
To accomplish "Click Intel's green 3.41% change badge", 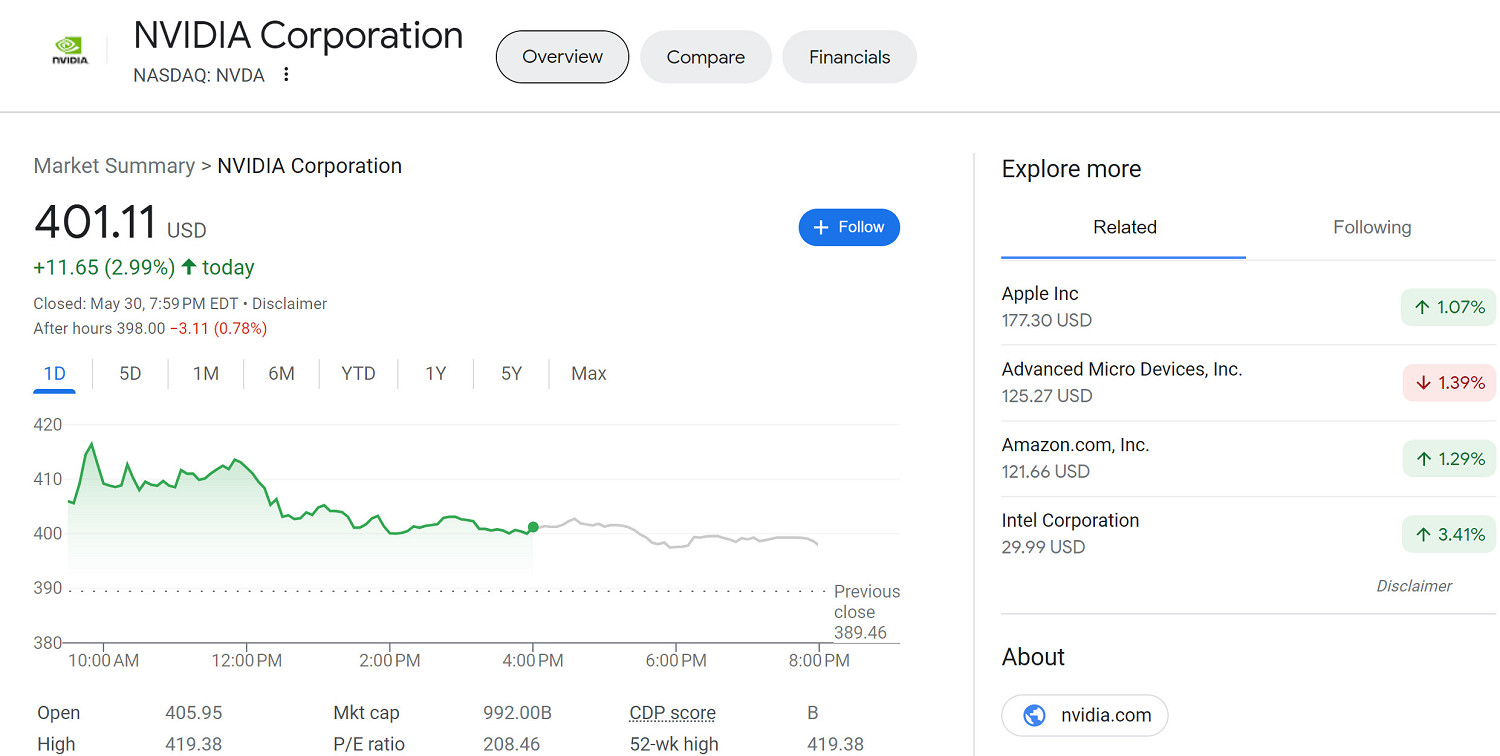I will tap(1448, 535).
